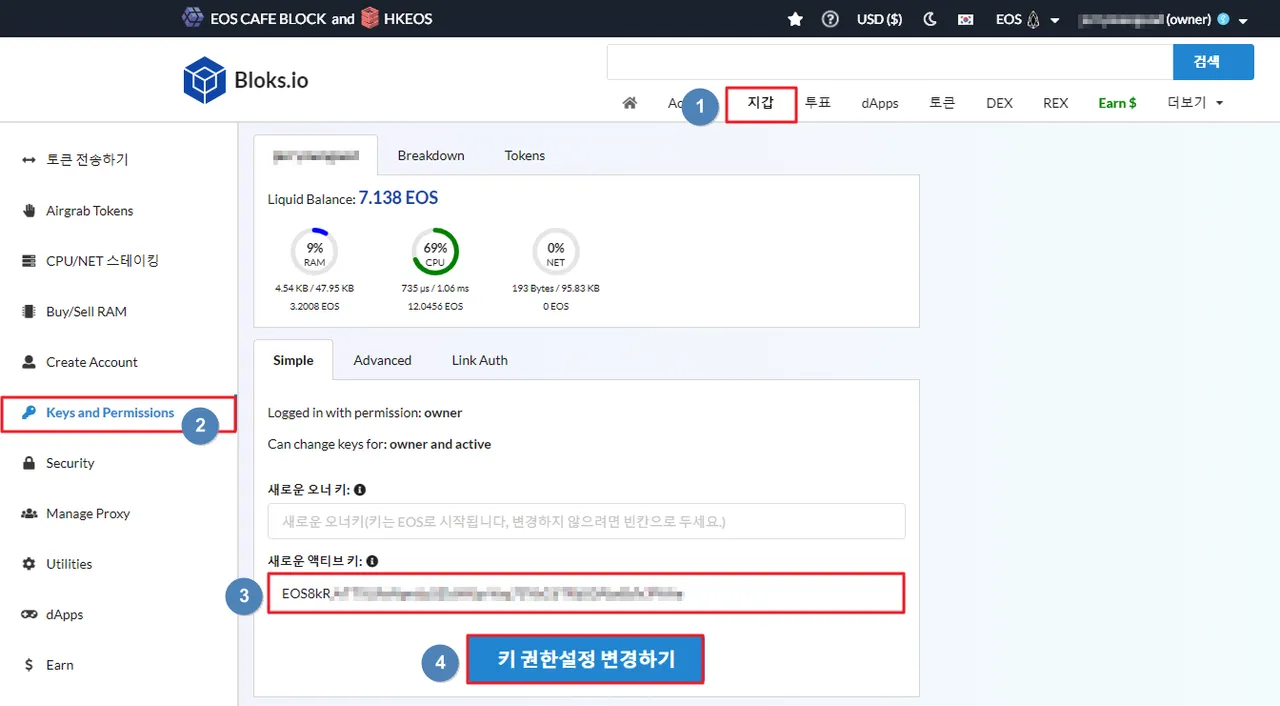
Task: Switch to the Tokens tab
Action: [525, 155]
